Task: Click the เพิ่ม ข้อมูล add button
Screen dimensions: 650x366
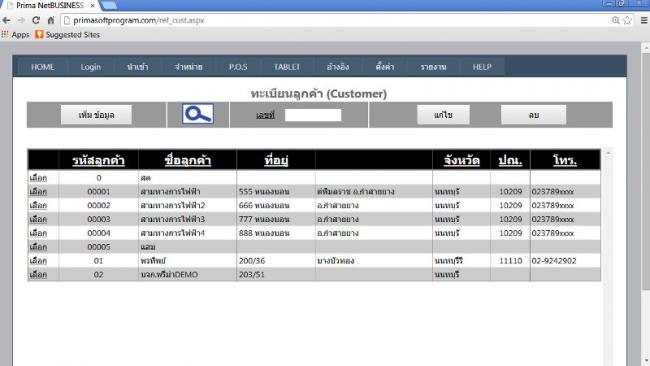Action: [x=96, y=115]
